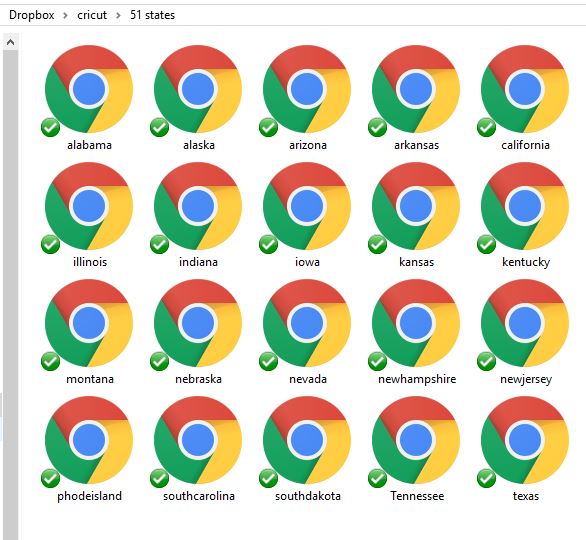Select the newjersey Chrome file icon

[525, 323]
